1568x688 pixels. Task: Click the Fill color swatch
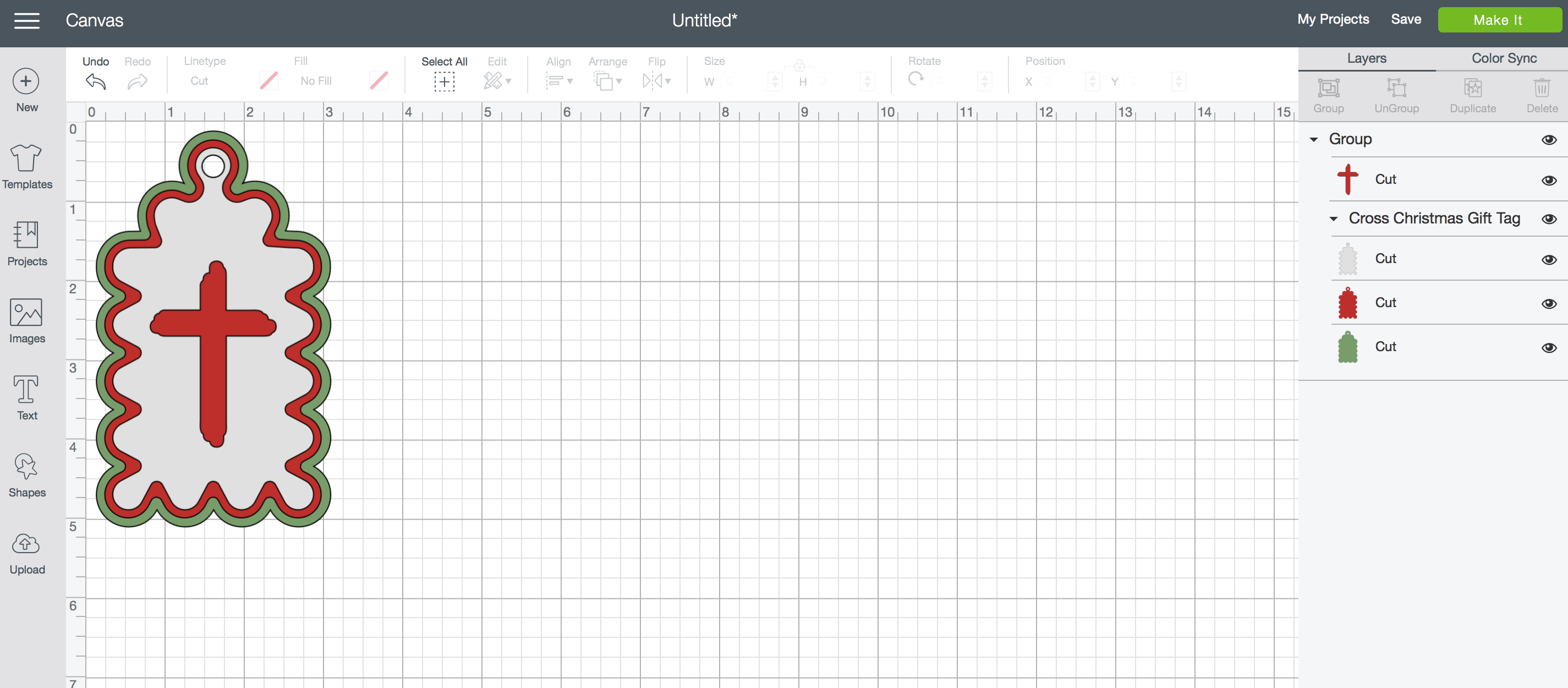[x=379, y=80]
